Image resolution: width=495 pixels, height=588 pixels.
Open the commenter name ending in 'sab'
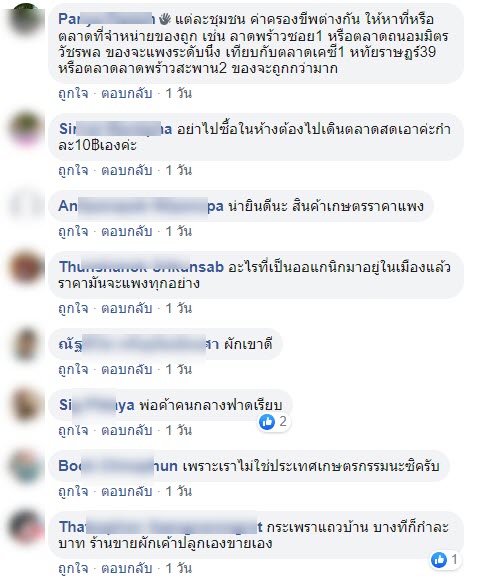click(141, 267)
